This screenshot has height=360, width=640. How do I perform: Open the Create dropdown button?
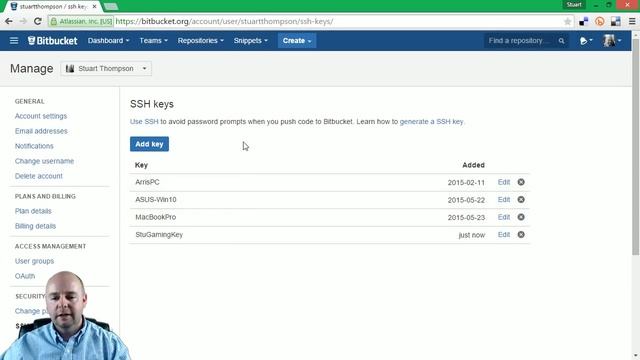pyautogui.click(x=297, y=41)
